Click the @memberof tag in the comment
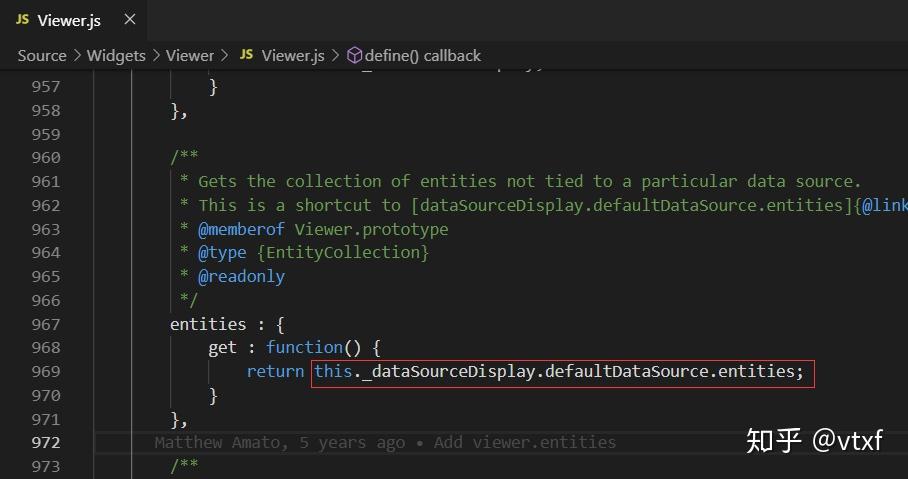The height and width of the screenshot is (479, 908). pos(241,229)
